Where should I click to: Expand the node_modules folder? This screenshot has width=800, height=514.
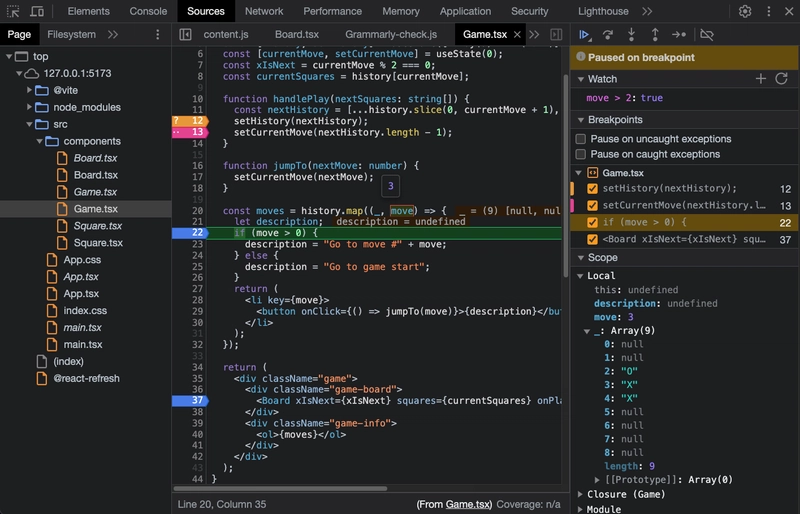tap(29, 107)
